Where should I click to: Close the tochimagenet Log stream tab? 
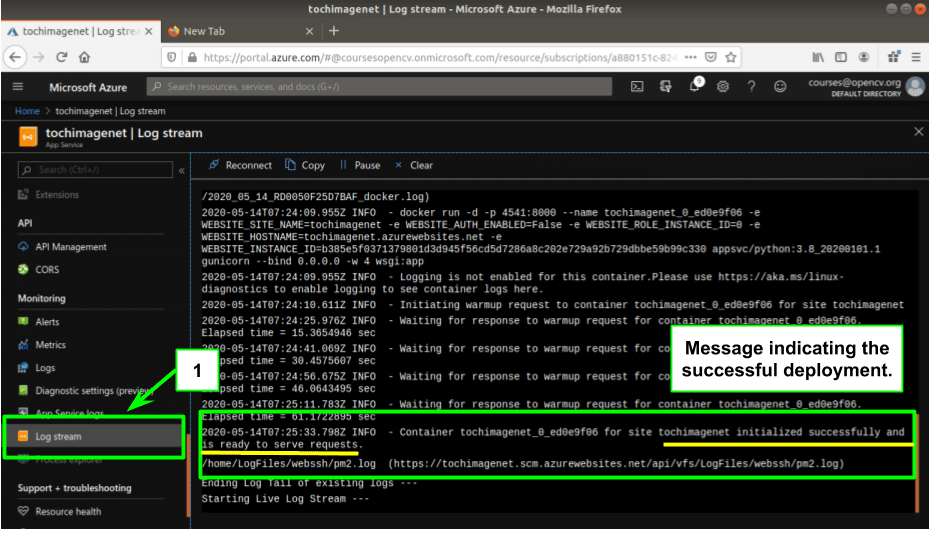pos(149,31)
